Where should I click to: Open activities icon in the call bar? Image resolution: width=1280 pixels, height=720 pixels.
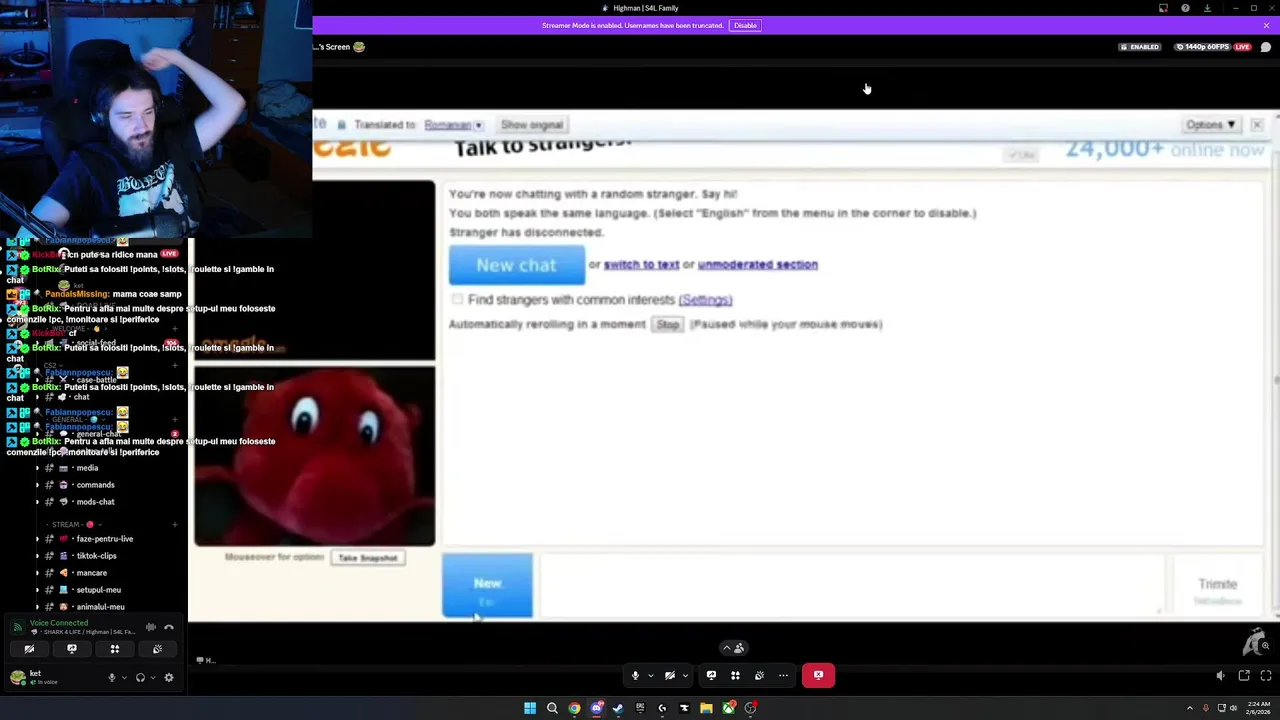coord(735,675)
